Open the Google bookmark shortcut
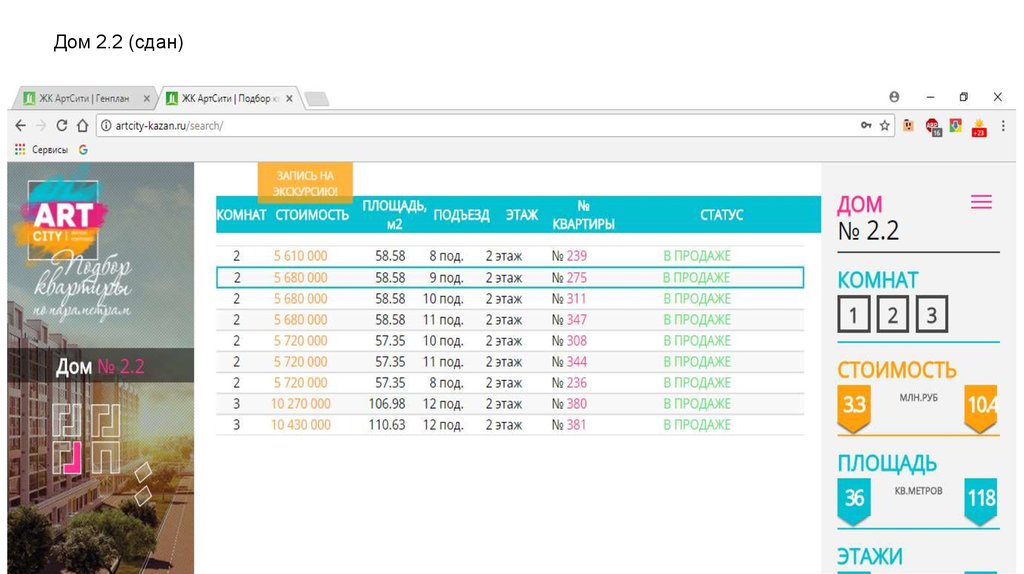This screenshot has height=574, width=1024. [83, 149]
